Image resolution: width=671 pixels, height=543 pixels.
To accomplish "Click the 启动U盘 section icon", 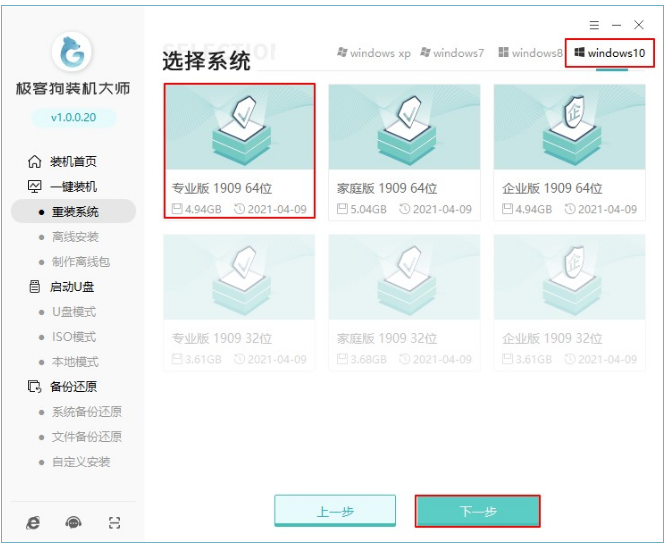I will coord(35,287).
